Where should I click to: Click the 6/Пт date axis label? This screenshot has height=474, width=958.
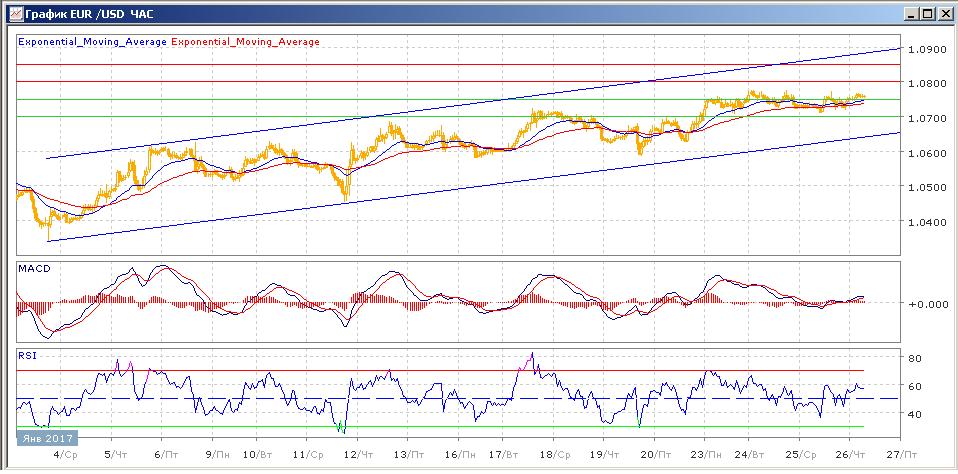(x=167, y=455)
